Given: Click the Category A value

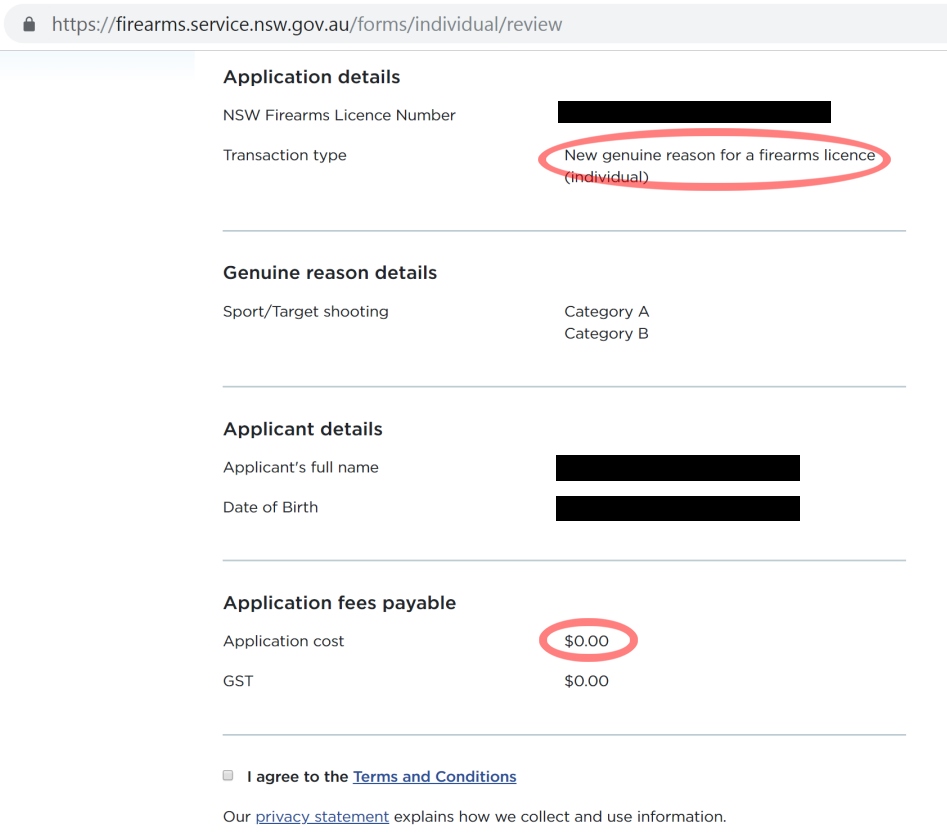Looking at the screenshot, I should click(x=606, y=312).
